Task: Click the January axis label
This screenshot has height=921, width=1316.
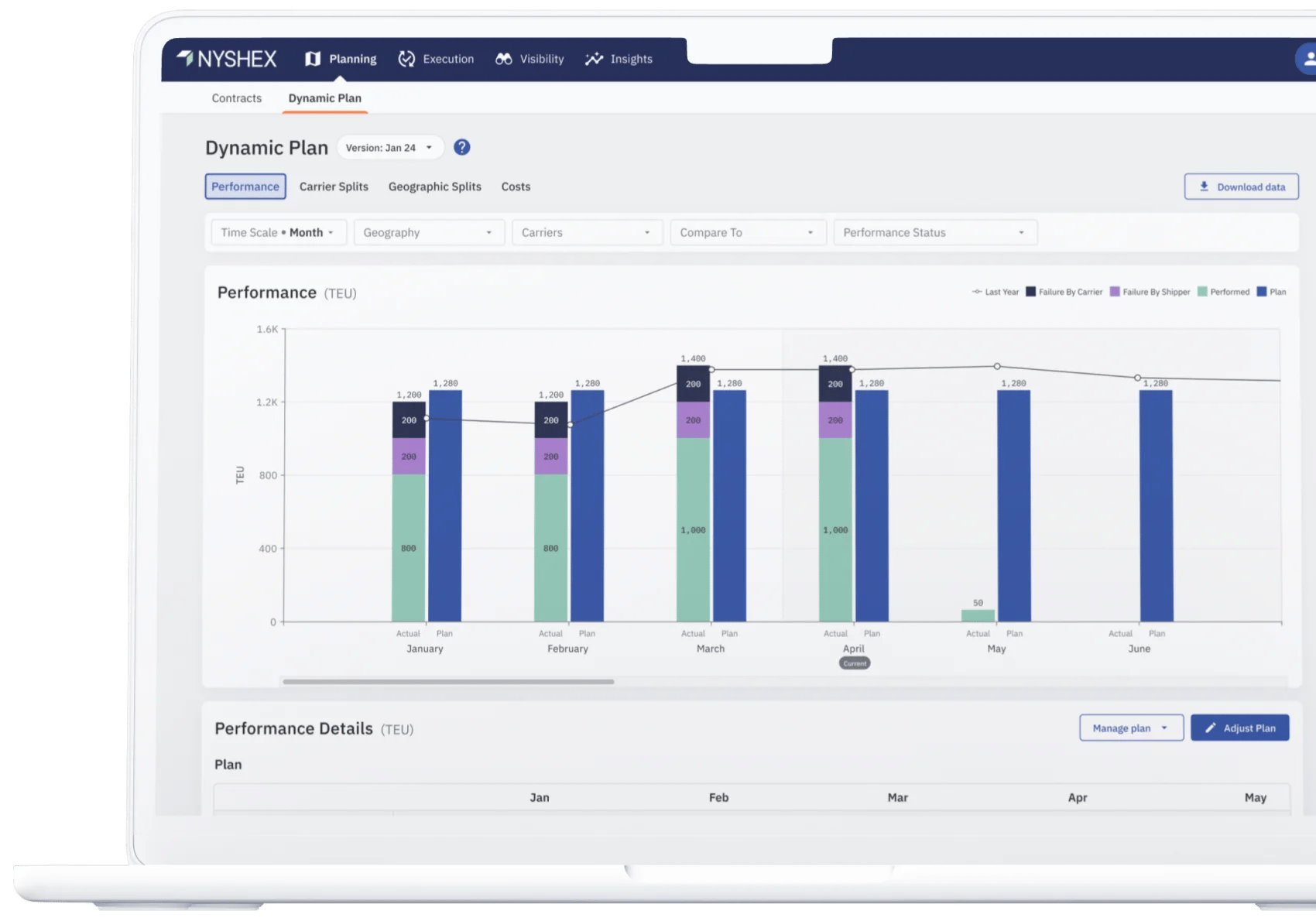Action: (x=425, y=649)
